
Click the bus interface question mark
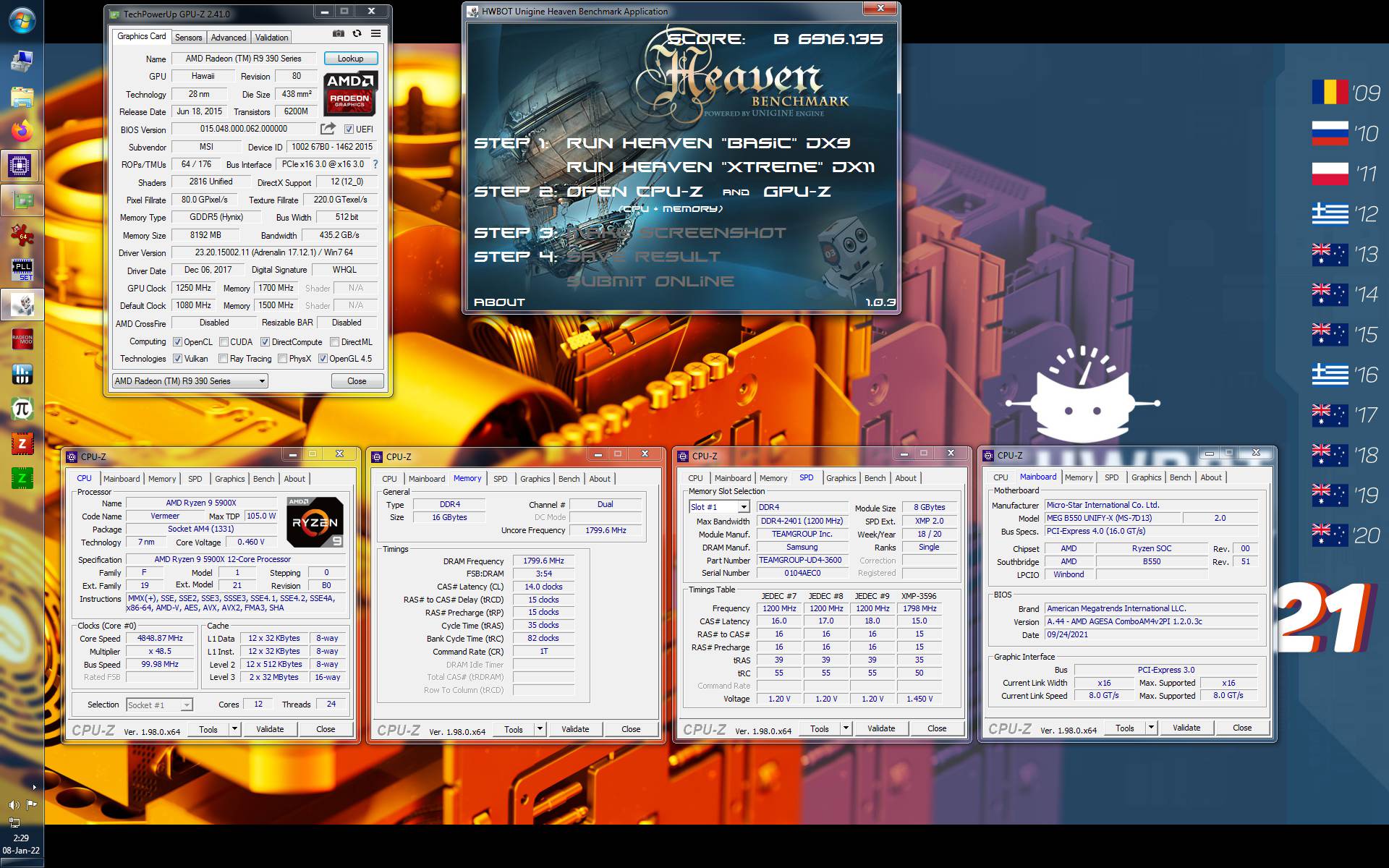tap(375, 164)
